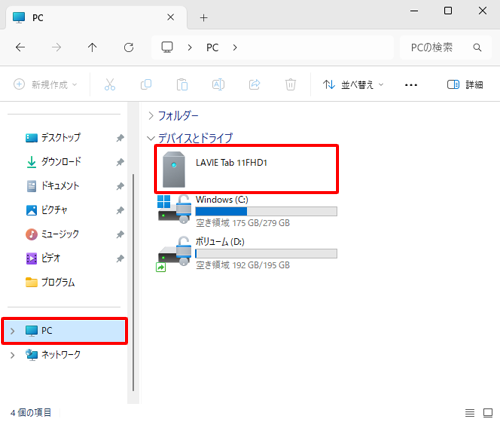Collapse the デバイスとドライブ group
Screen dimensions: 500x422
[x=151, y=138]
